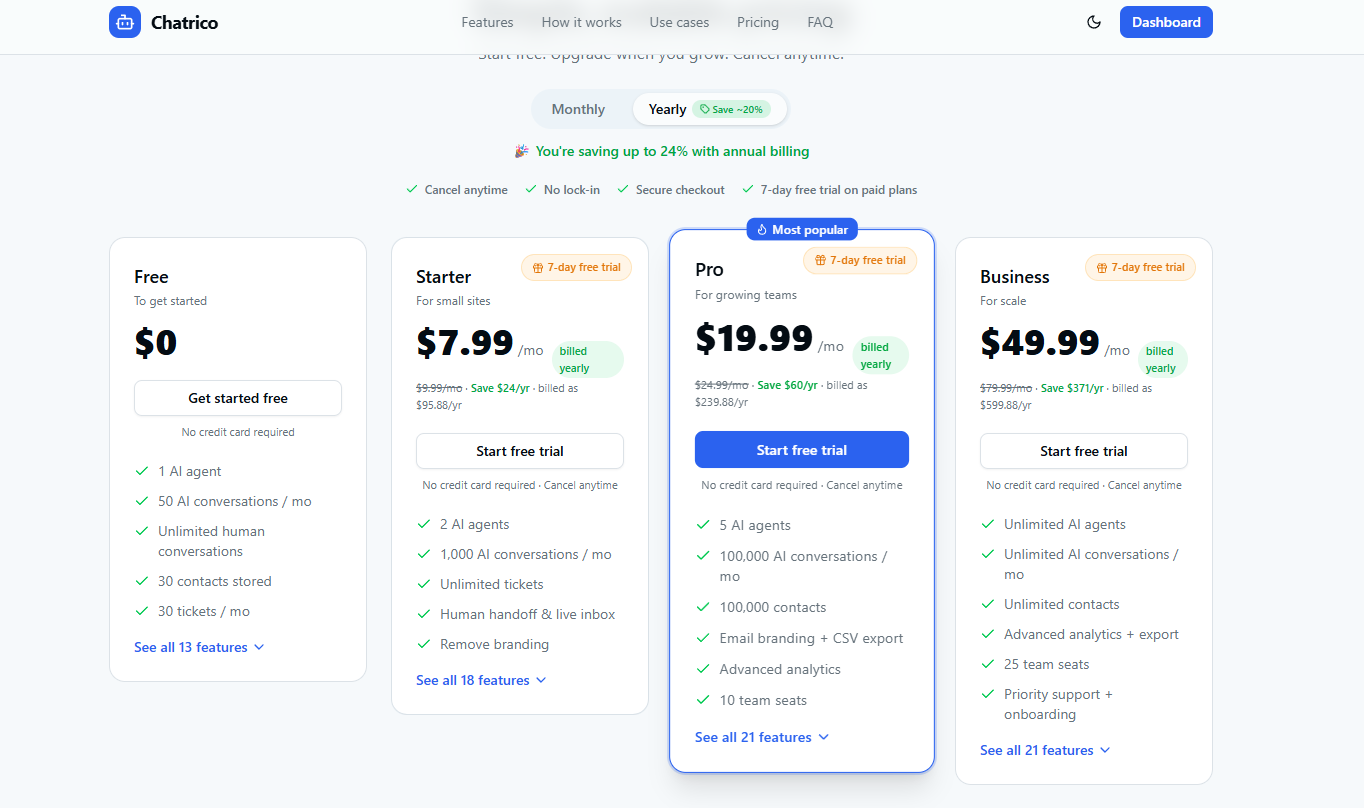Click checkmark next to Human handoff & live inbox
The width and height of the screenshot is (1364, 808).
424,614
